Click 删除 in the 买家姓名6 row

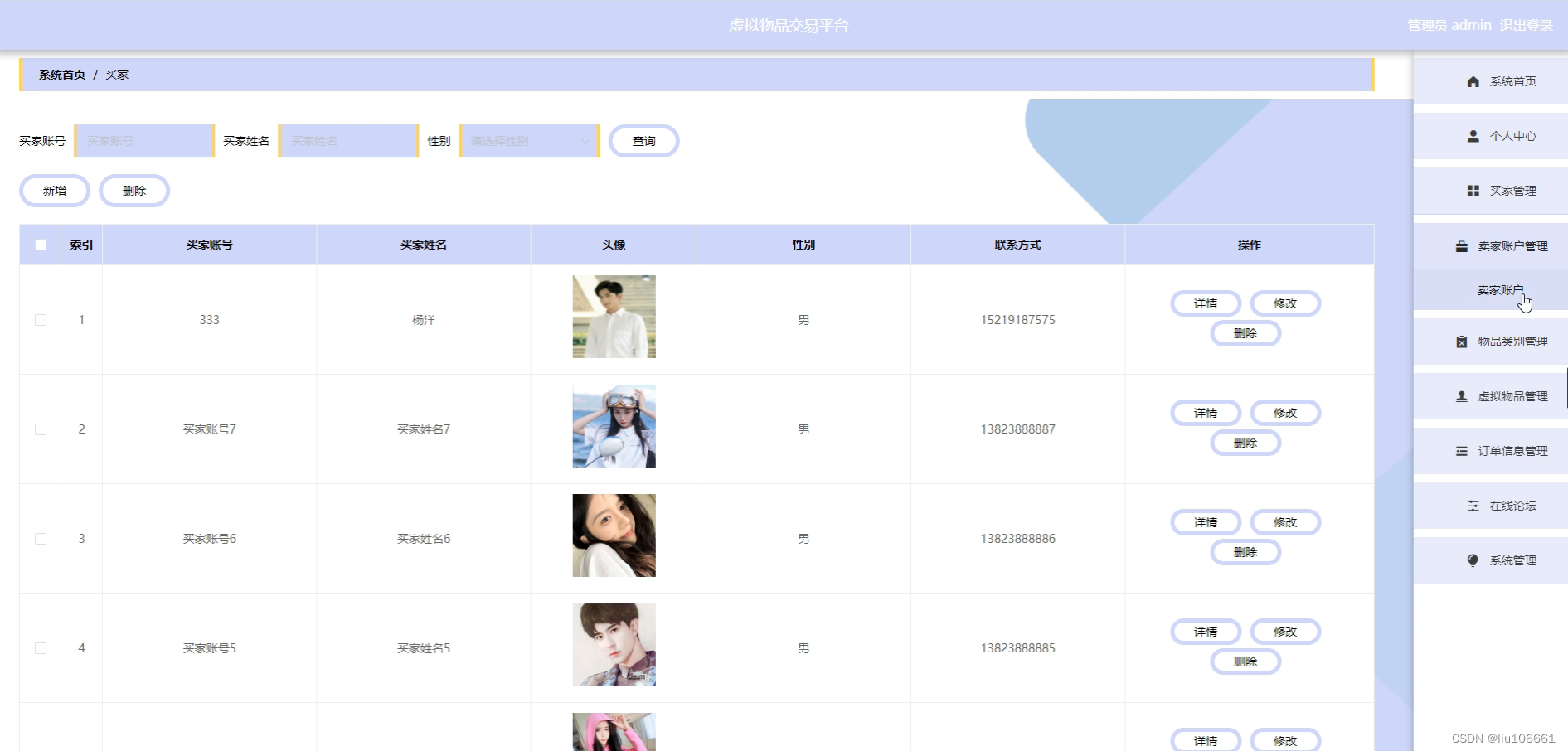coord(1245,552)
